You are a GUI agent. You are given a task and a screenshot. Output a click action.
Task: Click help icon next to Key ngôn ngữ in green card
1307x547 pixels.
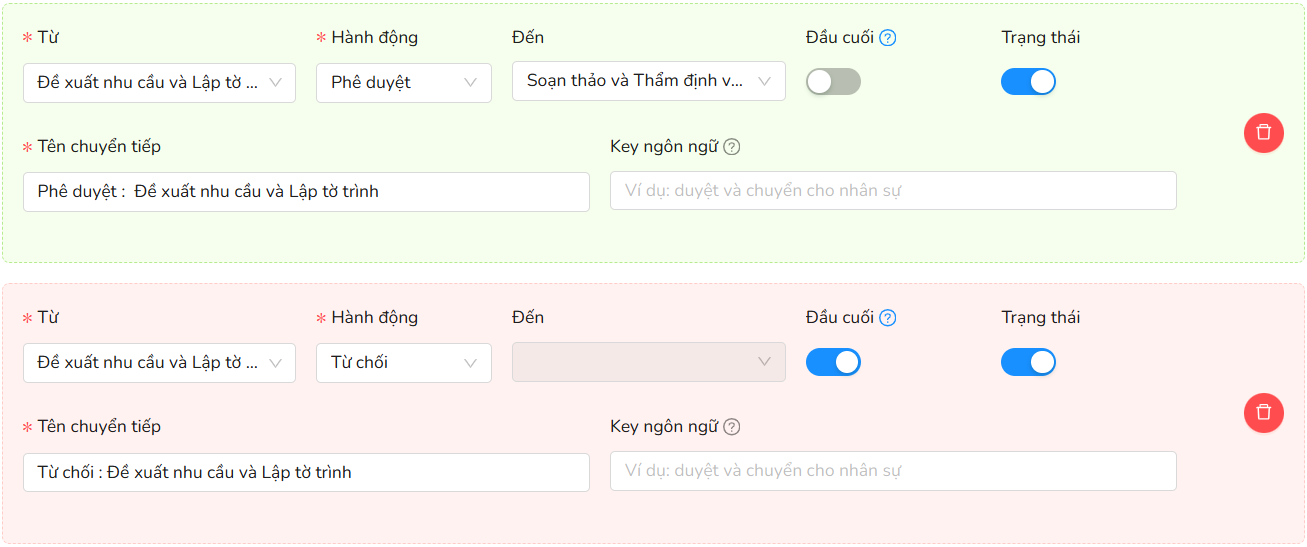pyautogui.click(x=732, y=147)
